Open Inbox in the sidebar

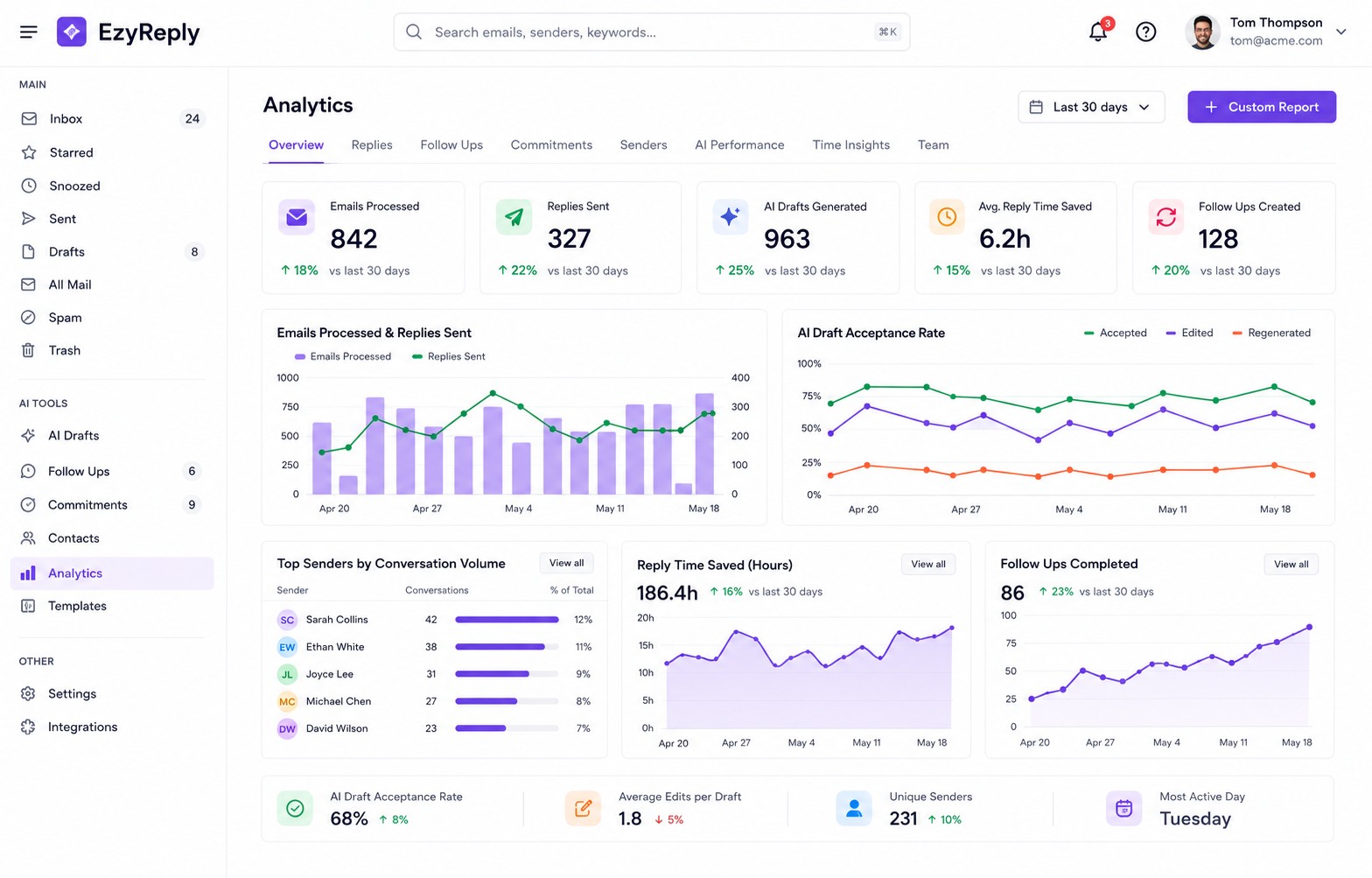coord(112,119)
